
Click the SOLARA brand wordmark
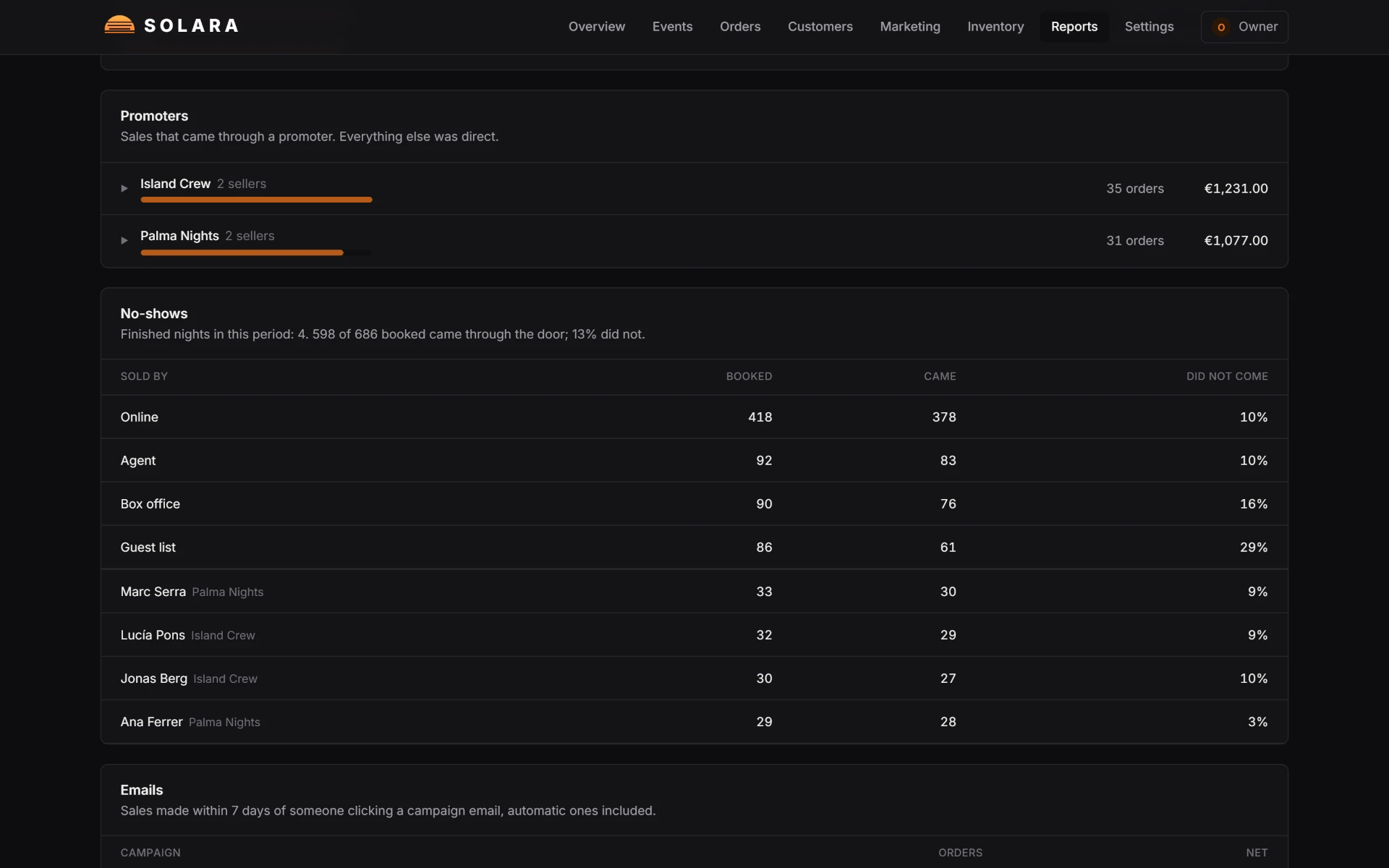pyautogui.click(x=192, y=25)
